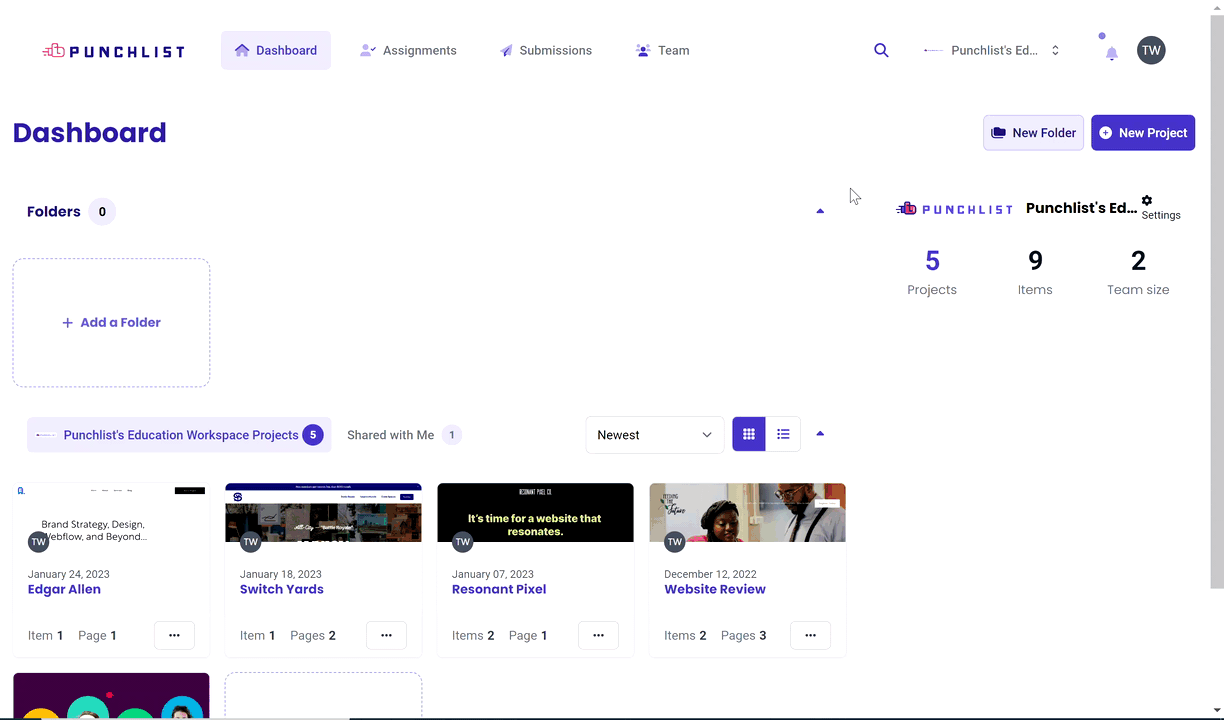Viewport: 1224px width, 720px height.
Task: Click Website Review project thumbnail
Action: coord(747,513)
